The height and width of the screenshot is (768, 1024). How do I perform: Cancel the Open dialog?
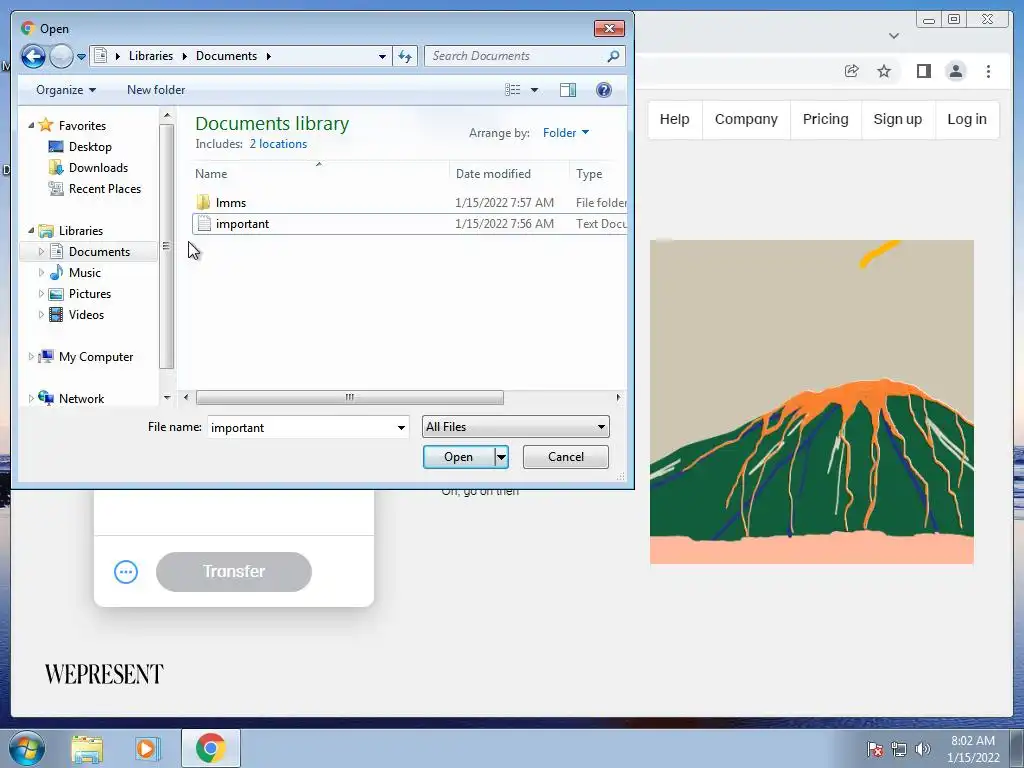click(x=566, y=456)
